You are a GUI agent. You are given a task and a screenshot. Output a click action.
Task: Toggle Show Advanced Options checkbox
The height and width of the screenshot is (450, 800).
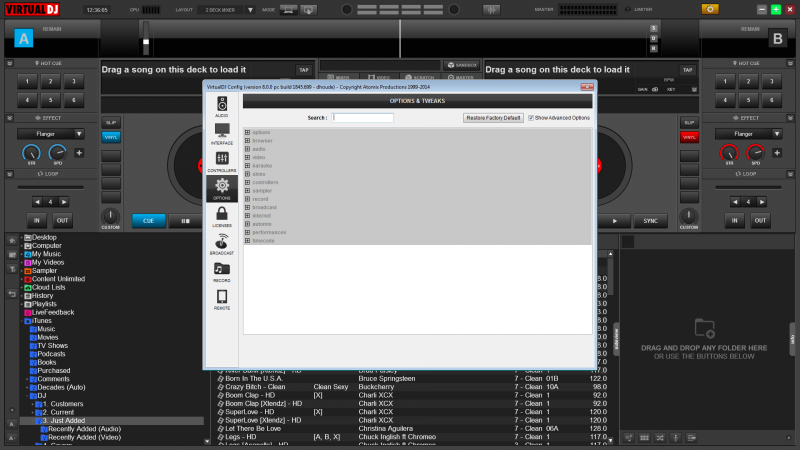pos(531,118)
